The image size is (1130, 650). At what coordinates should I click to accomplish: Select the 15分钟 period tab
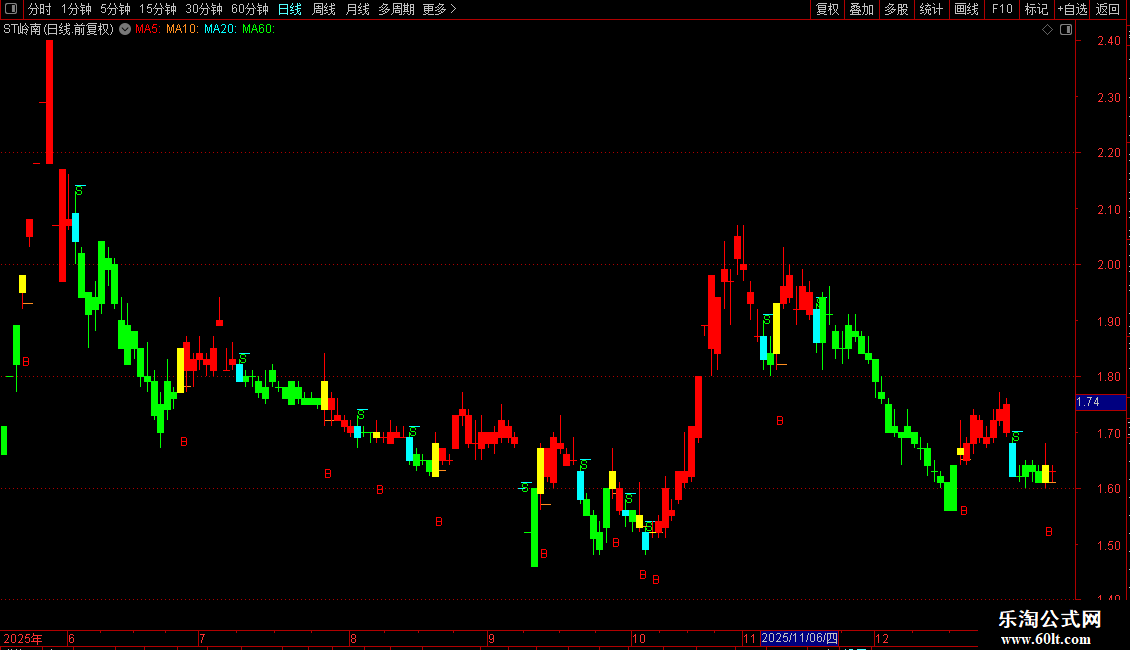[x=157, y=9]
